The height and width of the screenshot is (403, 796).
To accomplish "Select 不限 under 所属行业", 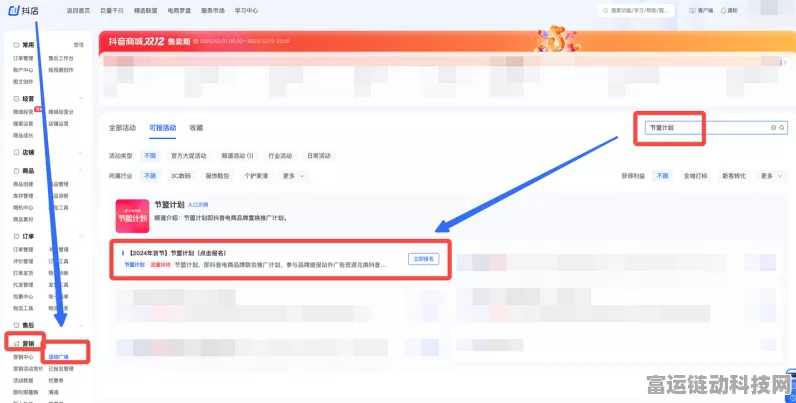I will point(150,176).
